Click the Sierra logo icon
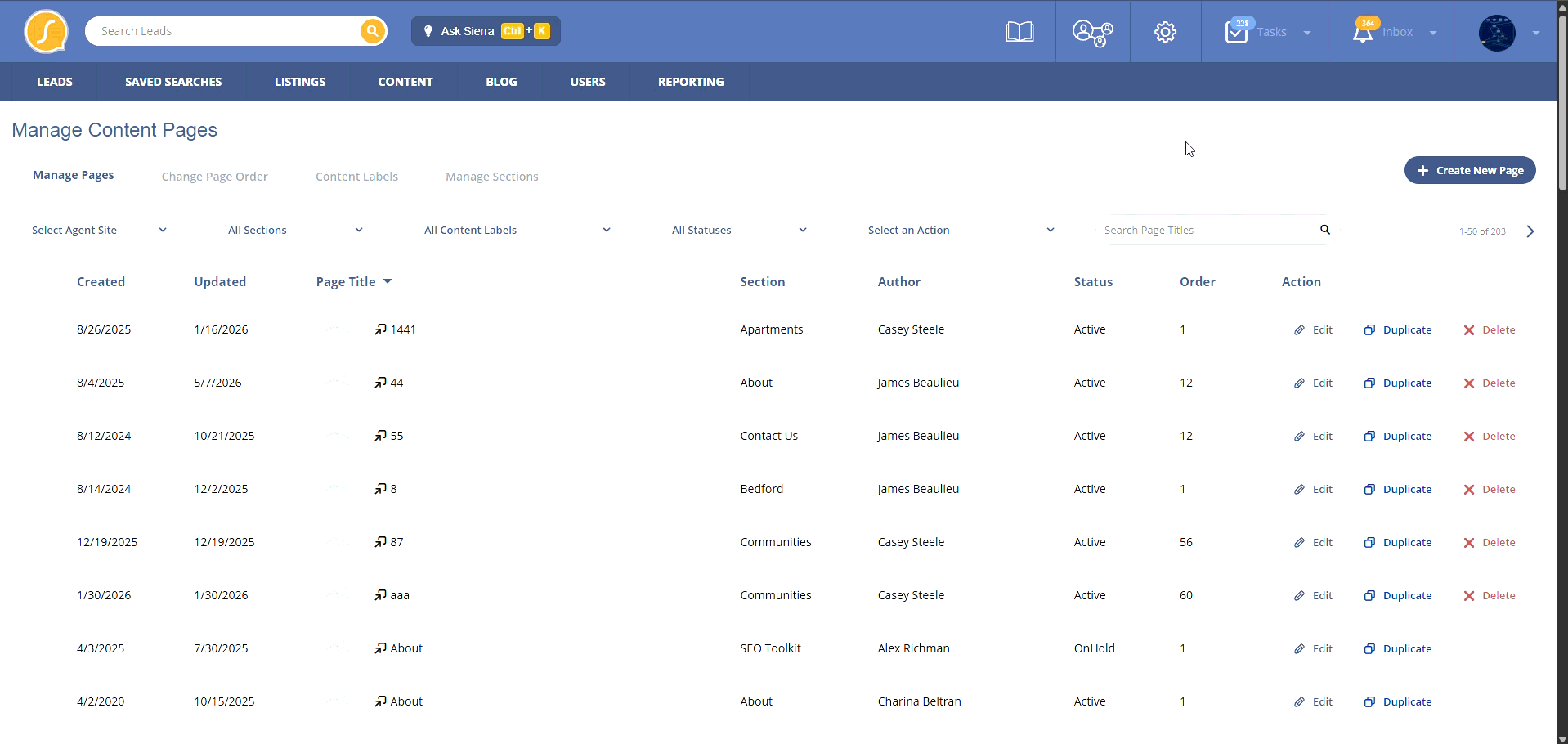The width and height of the screenshot is (1568, 744). tap(47, 31)
